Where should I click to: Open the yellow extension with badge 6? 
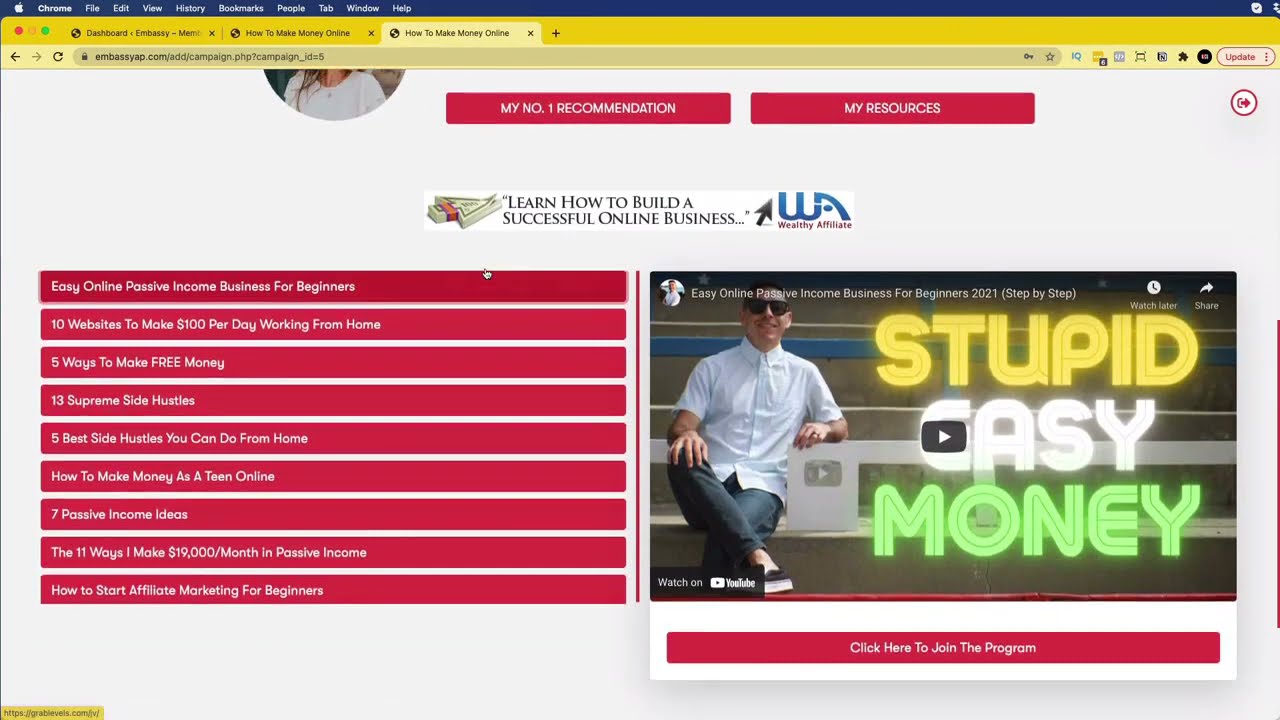pos(1098,58)
